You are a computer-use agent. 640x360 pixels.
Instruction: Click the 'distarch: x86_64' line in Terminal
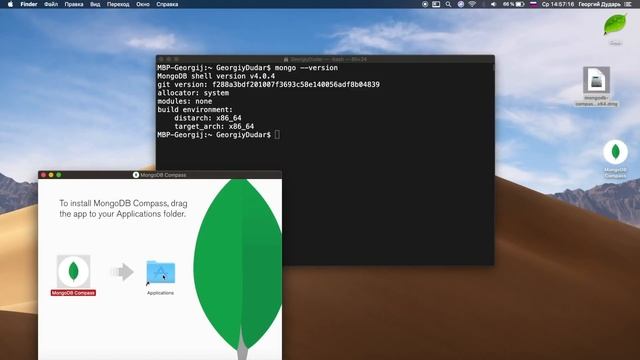(x=208, y=118)
